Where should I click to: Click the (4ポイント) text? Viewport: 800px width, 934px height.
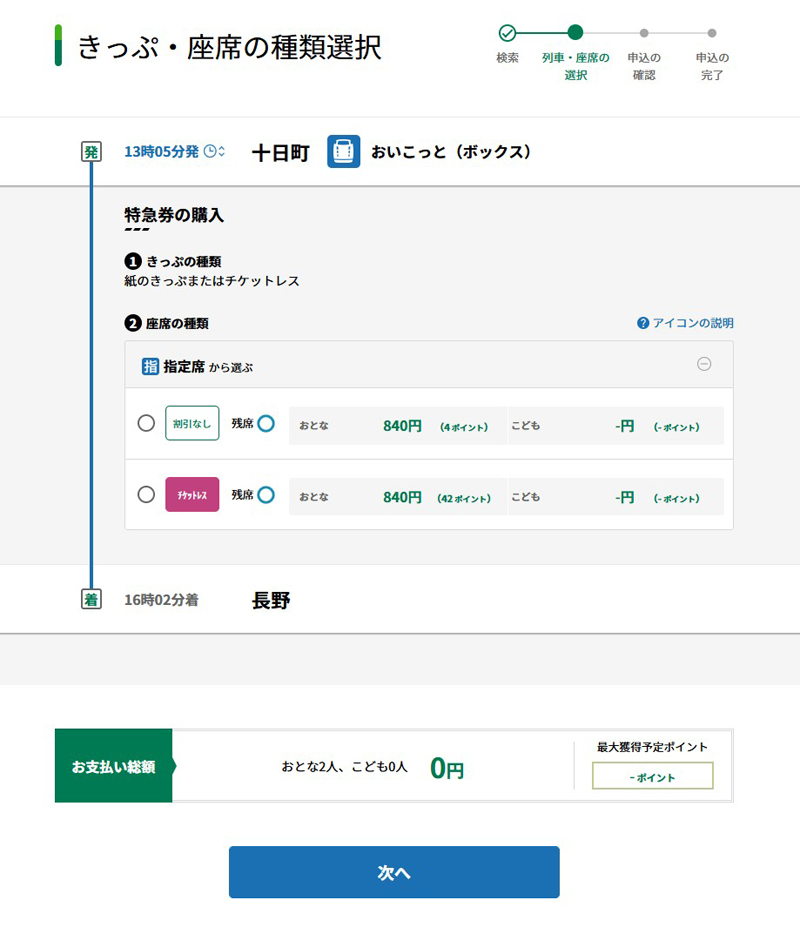(x=464, y=427)
